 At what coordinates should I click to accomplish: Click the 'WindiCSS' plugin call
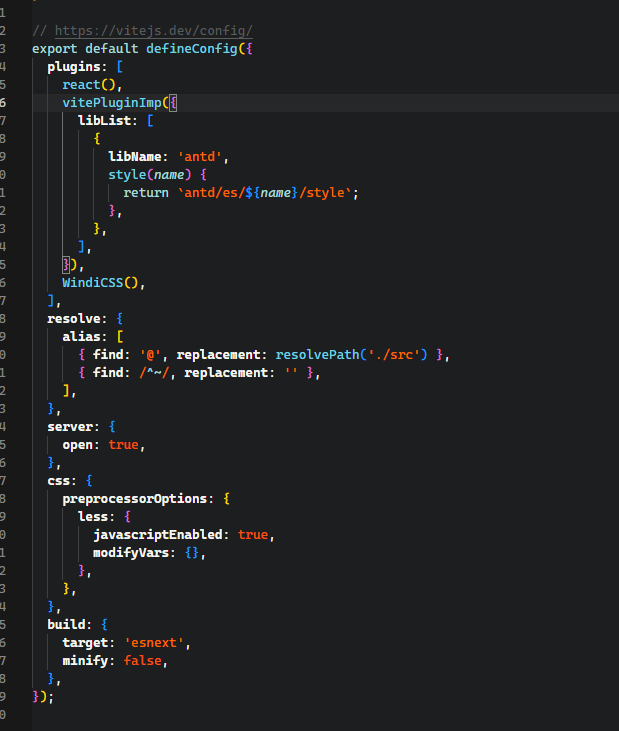coord(93,283)
